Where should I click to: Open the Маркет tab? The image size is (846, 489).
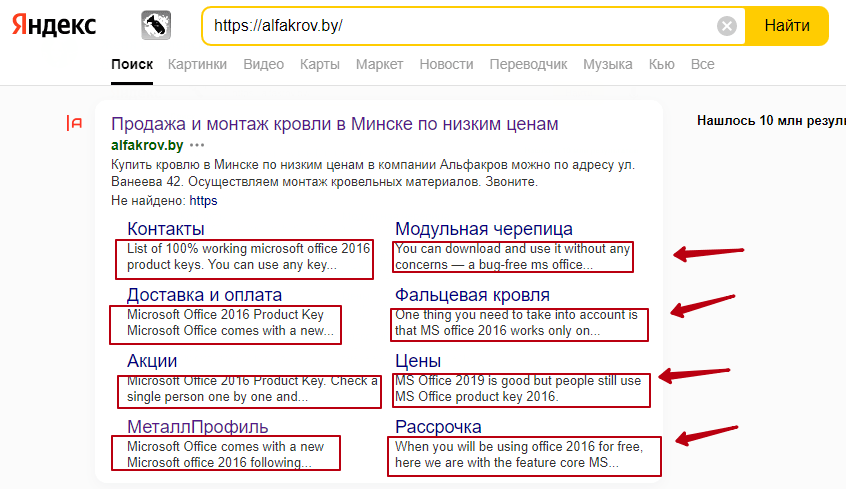(379, 64)
